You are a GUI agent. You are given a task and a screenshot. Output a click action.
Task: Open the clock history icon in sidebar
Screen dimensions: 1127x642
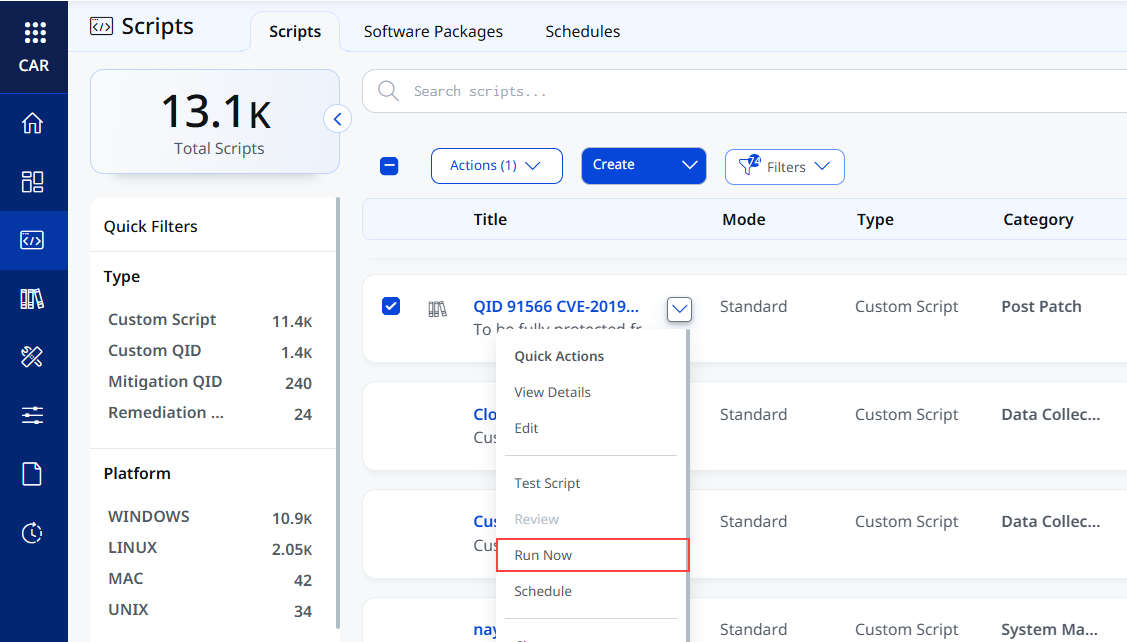[32, 533]
